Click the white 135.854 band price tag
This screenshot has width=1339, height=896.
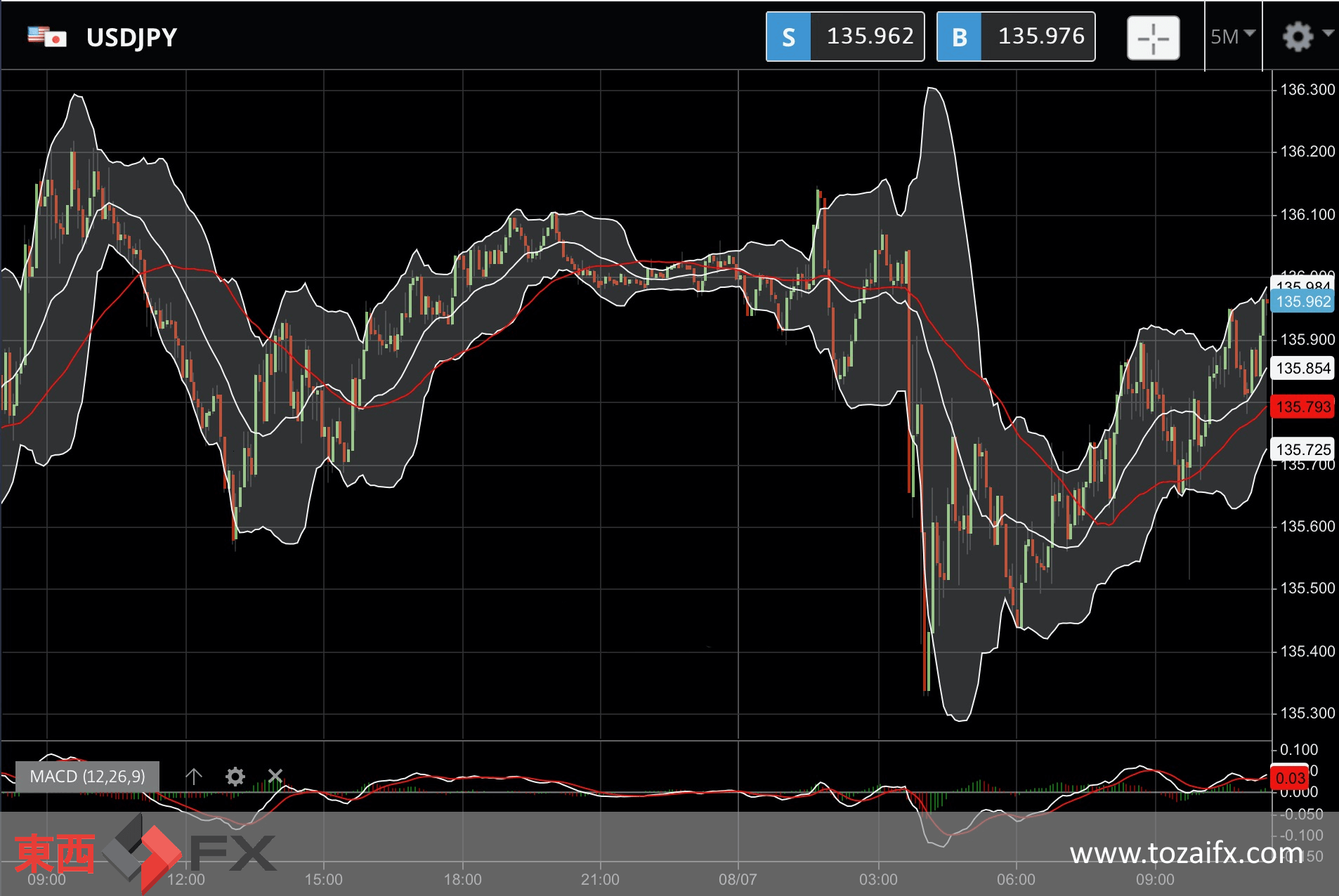point(1303,369)
